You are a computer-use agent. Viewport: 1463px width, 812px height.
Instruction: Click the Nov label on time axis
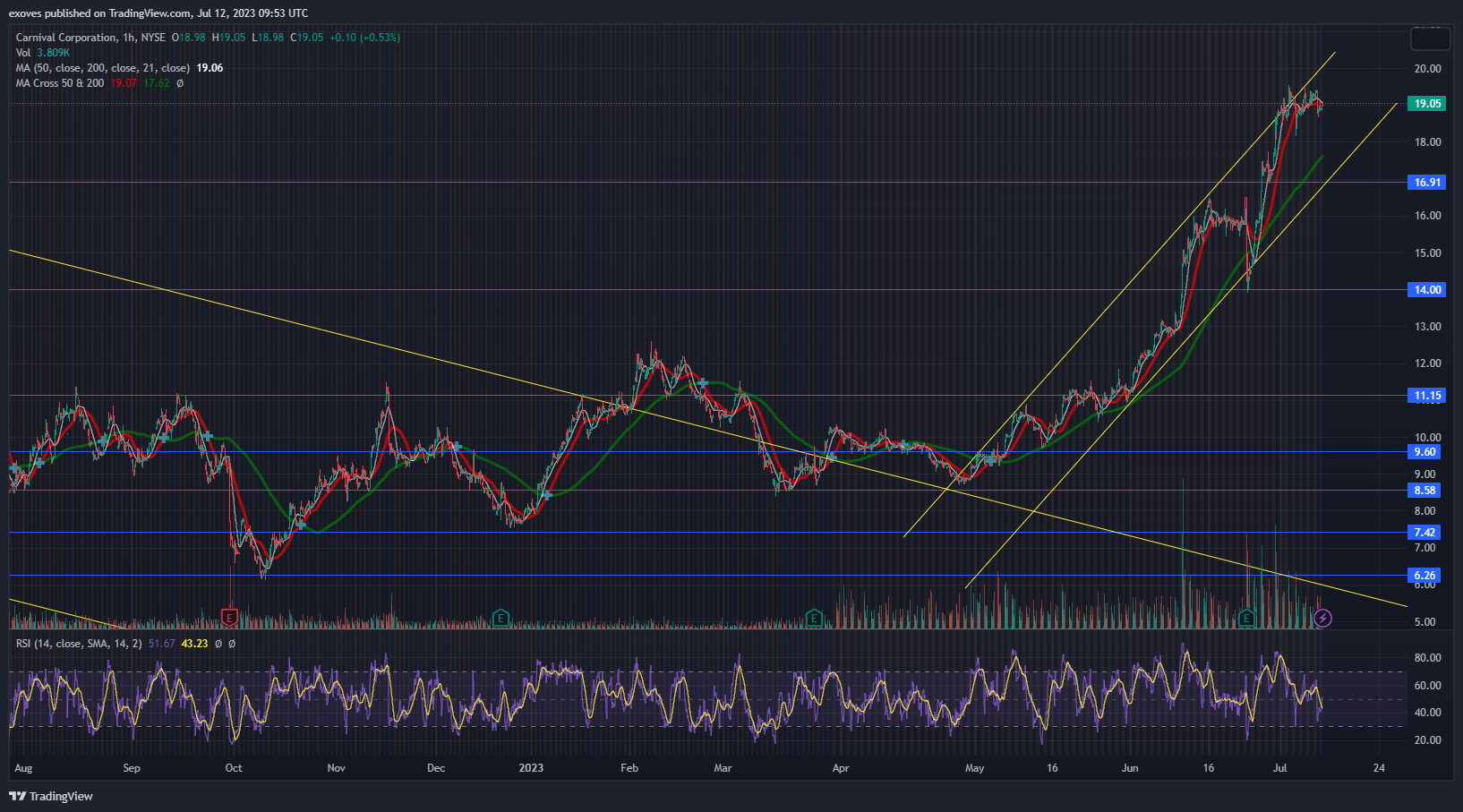coord(337,768)
